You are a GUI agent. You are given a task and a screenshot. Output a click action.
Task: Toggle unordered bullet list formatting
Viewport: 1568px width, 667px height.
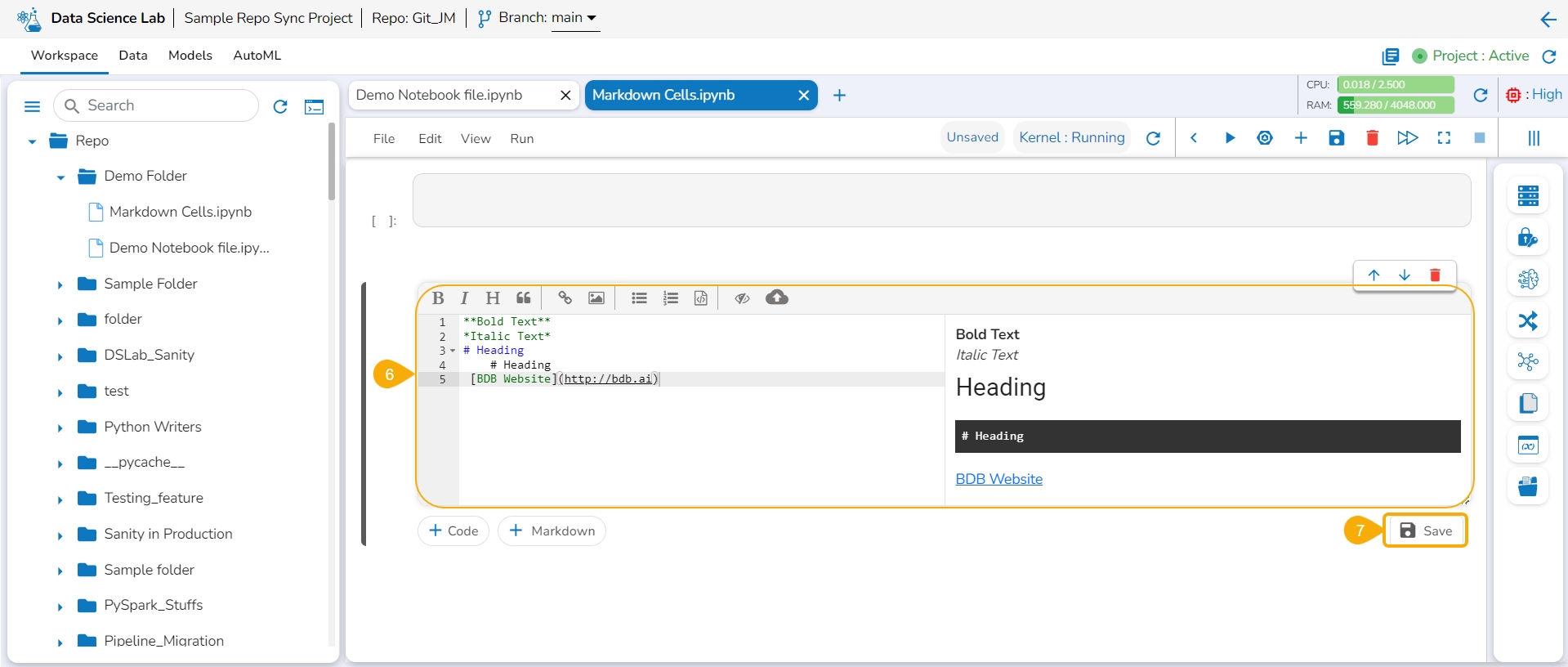pyautogui.click(x=639, y=298)
